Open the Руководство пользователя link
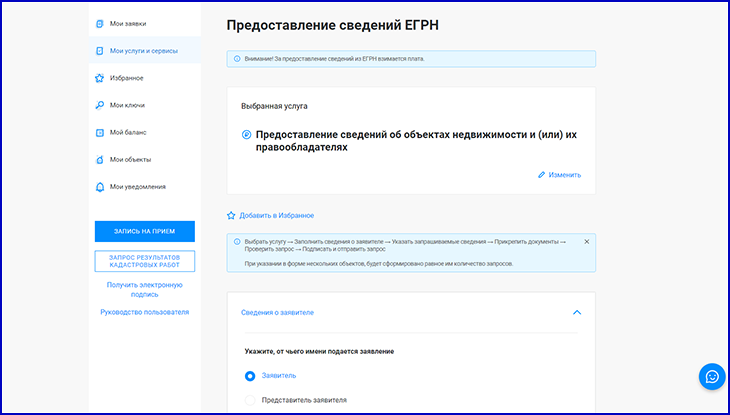Image resolution: width=730 pixels, height=415 pixels. (x=144, y=312)
